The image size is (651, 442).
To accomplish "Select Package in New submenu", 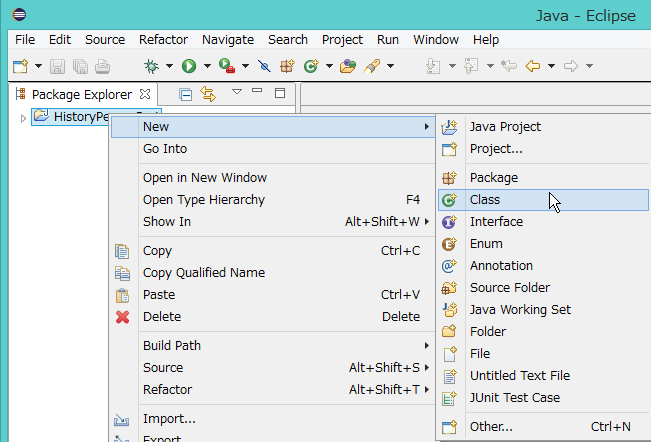I will [x=543, y=178].
